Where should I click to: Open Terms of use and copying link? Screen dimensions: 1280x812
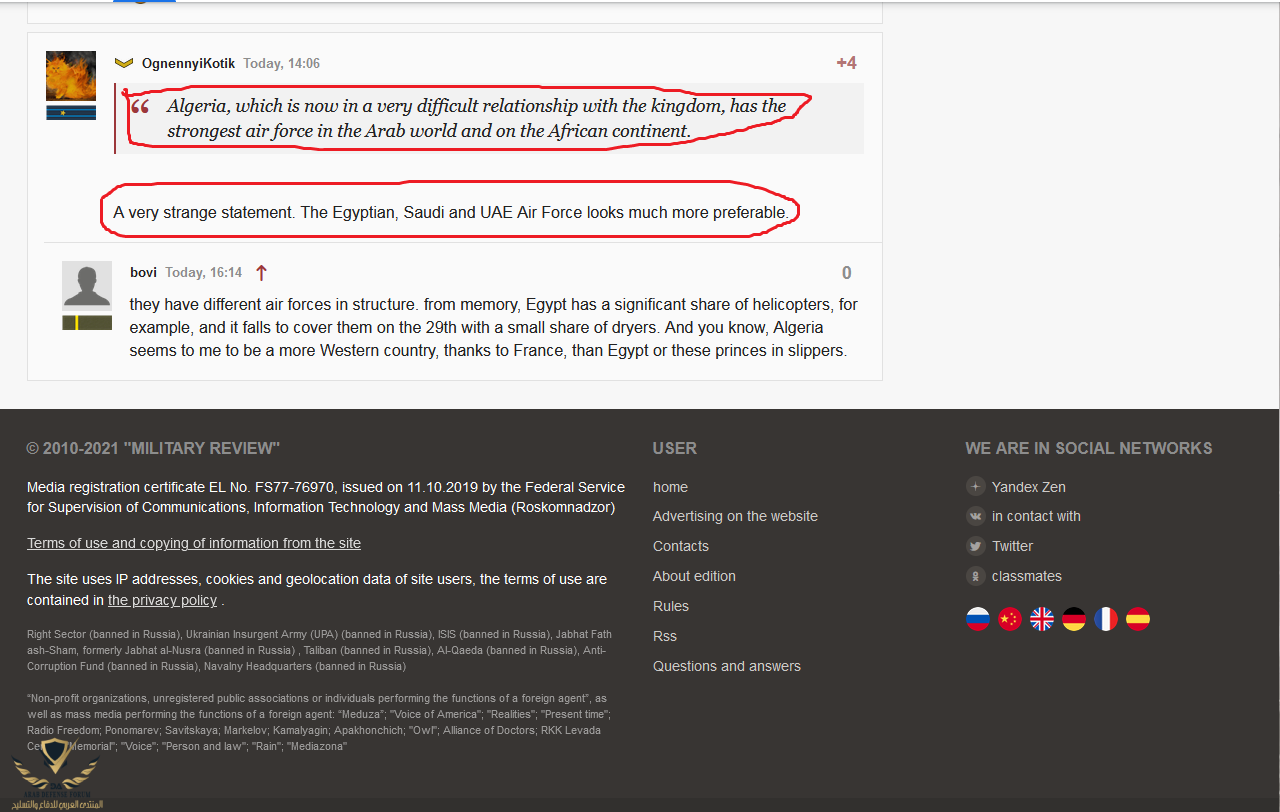(194, 543)
